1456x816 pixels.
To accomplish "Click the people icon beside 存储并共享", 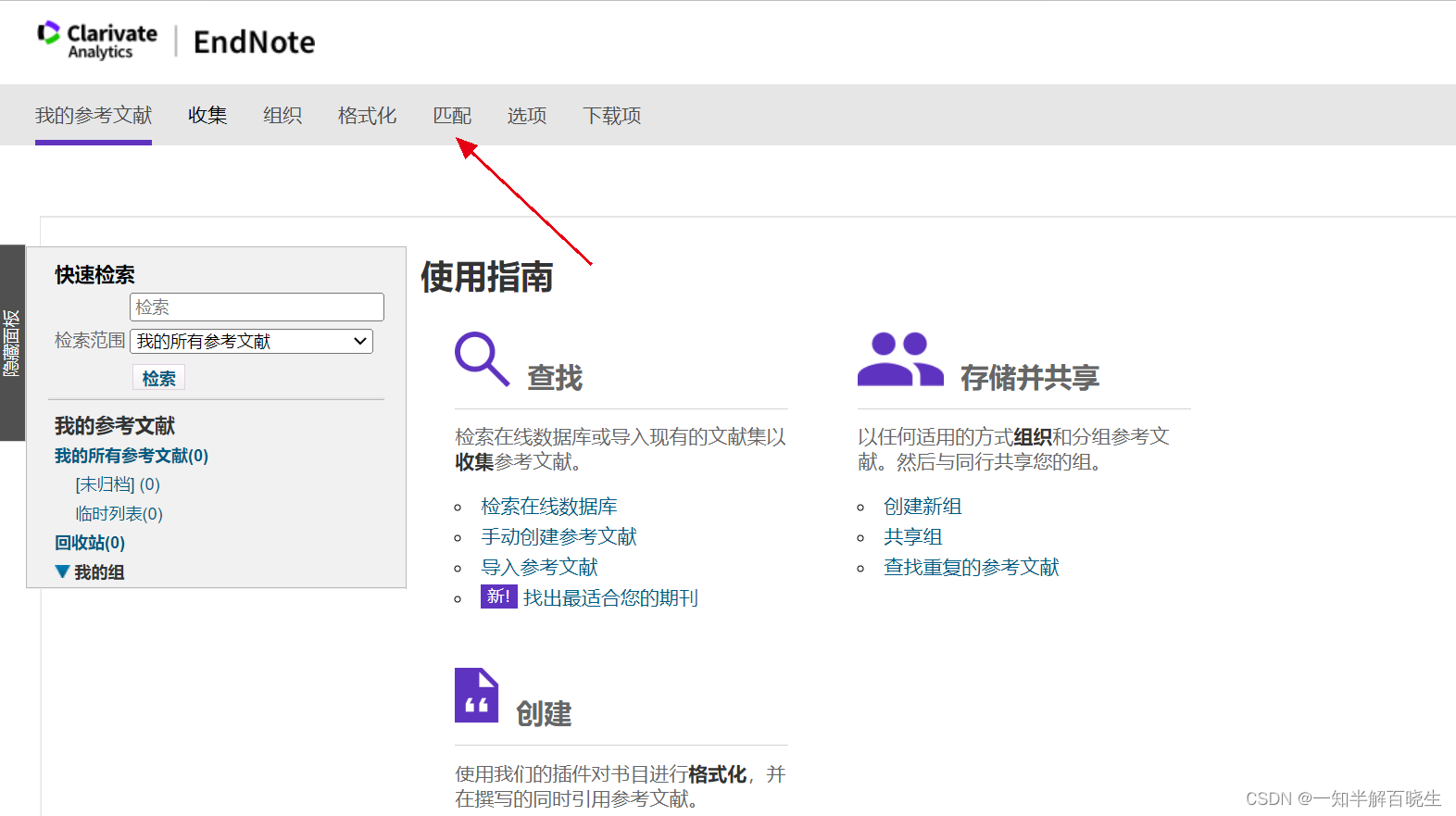I will [x=900, y=358].
